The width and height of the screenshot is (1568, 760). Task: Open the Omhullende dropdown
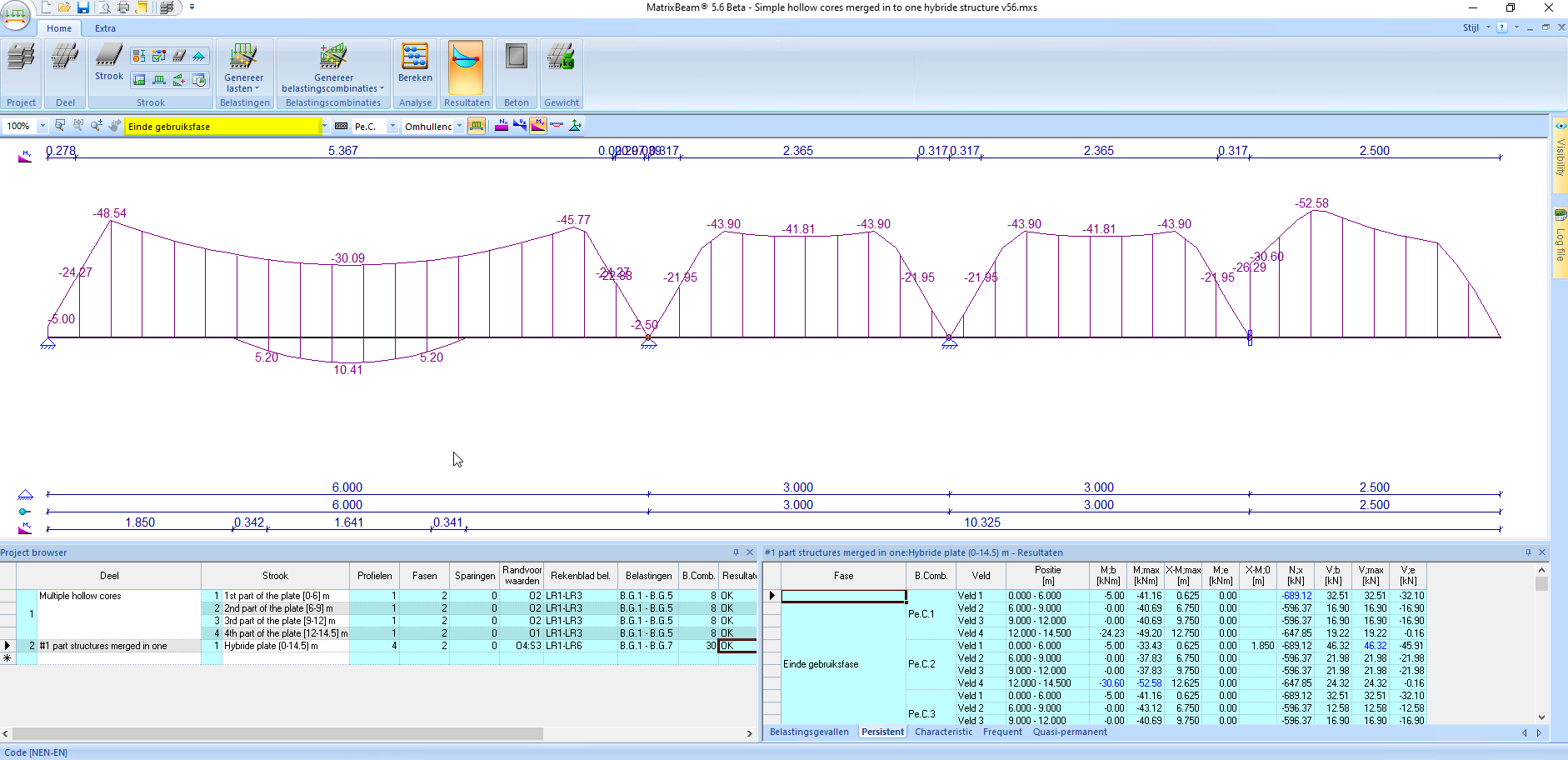(x=459, y=127)
